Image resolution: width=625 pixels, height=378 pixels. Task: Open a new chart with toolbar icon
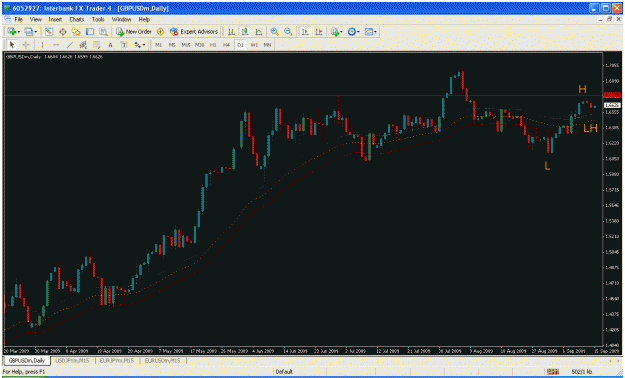pyautogui.click(x=12, y=32)
